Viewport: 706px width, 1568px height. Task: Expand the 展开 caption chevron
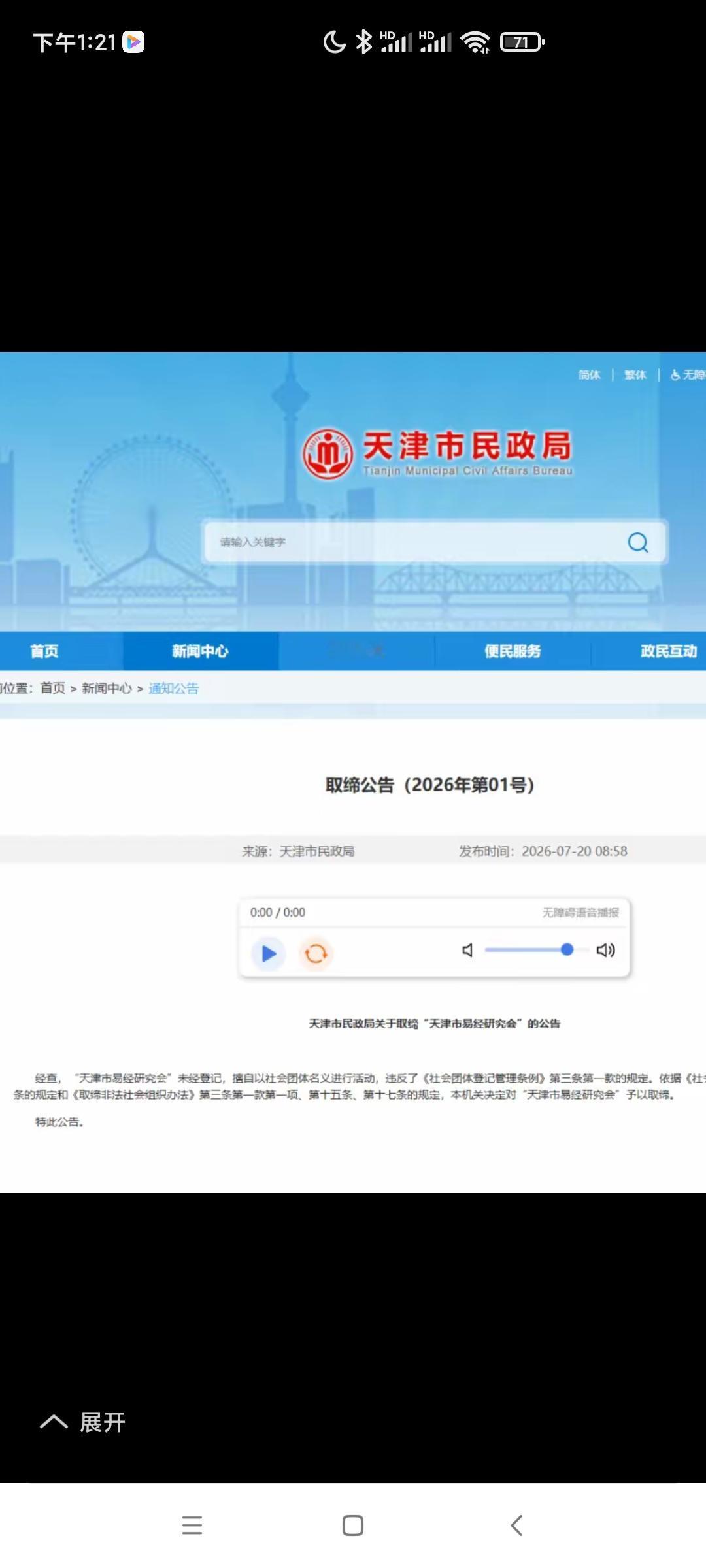click(x=82, y=1422)
